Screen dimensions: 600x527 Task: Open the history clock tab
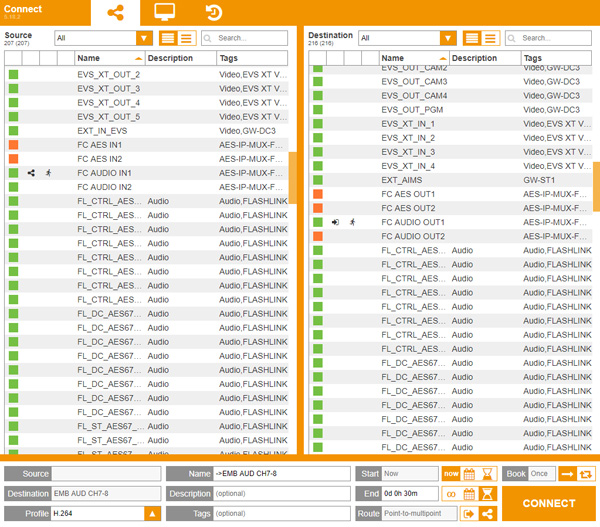pyautogui.click(x=214, y=12)
